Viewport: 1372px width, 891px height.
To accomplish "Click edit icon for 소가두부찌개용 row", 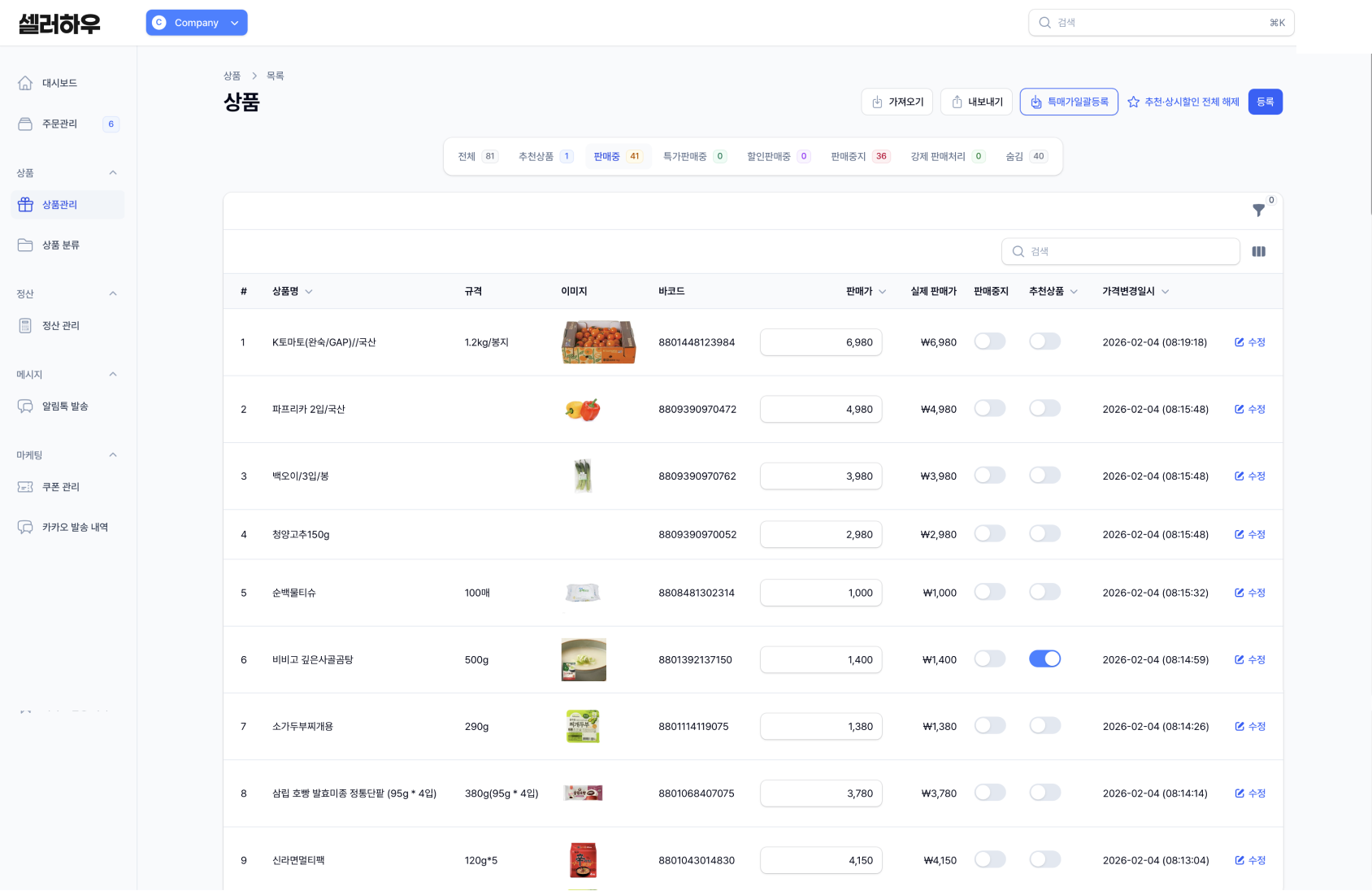I will [1240, 726].
